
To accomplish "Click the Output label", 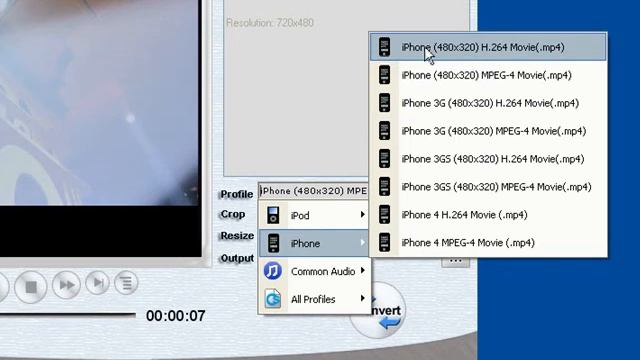I will [x=237, y=258].
